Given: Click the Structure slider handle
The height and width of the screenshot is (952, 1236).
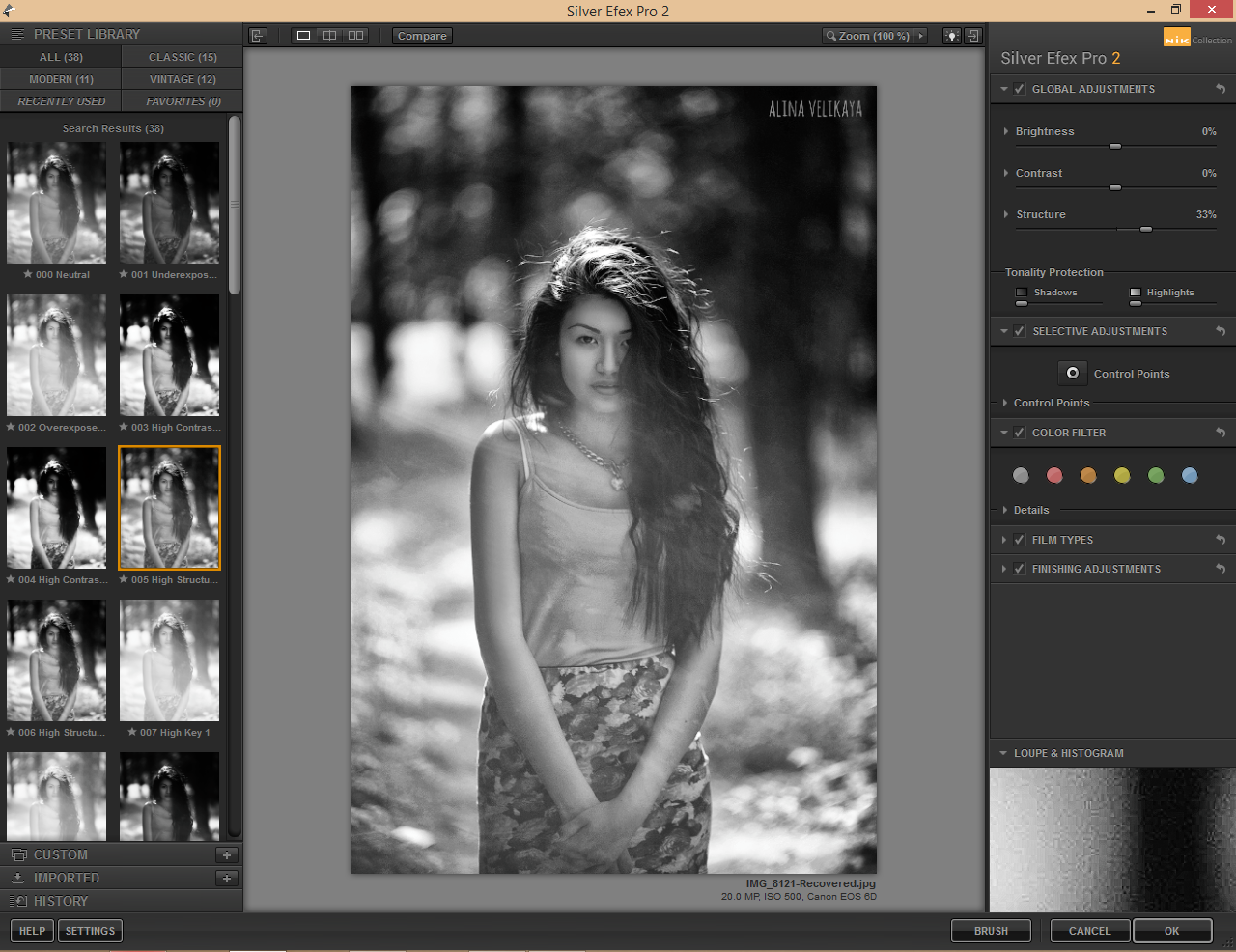Looking at the screenshot, I should [x=1146, y=229].
